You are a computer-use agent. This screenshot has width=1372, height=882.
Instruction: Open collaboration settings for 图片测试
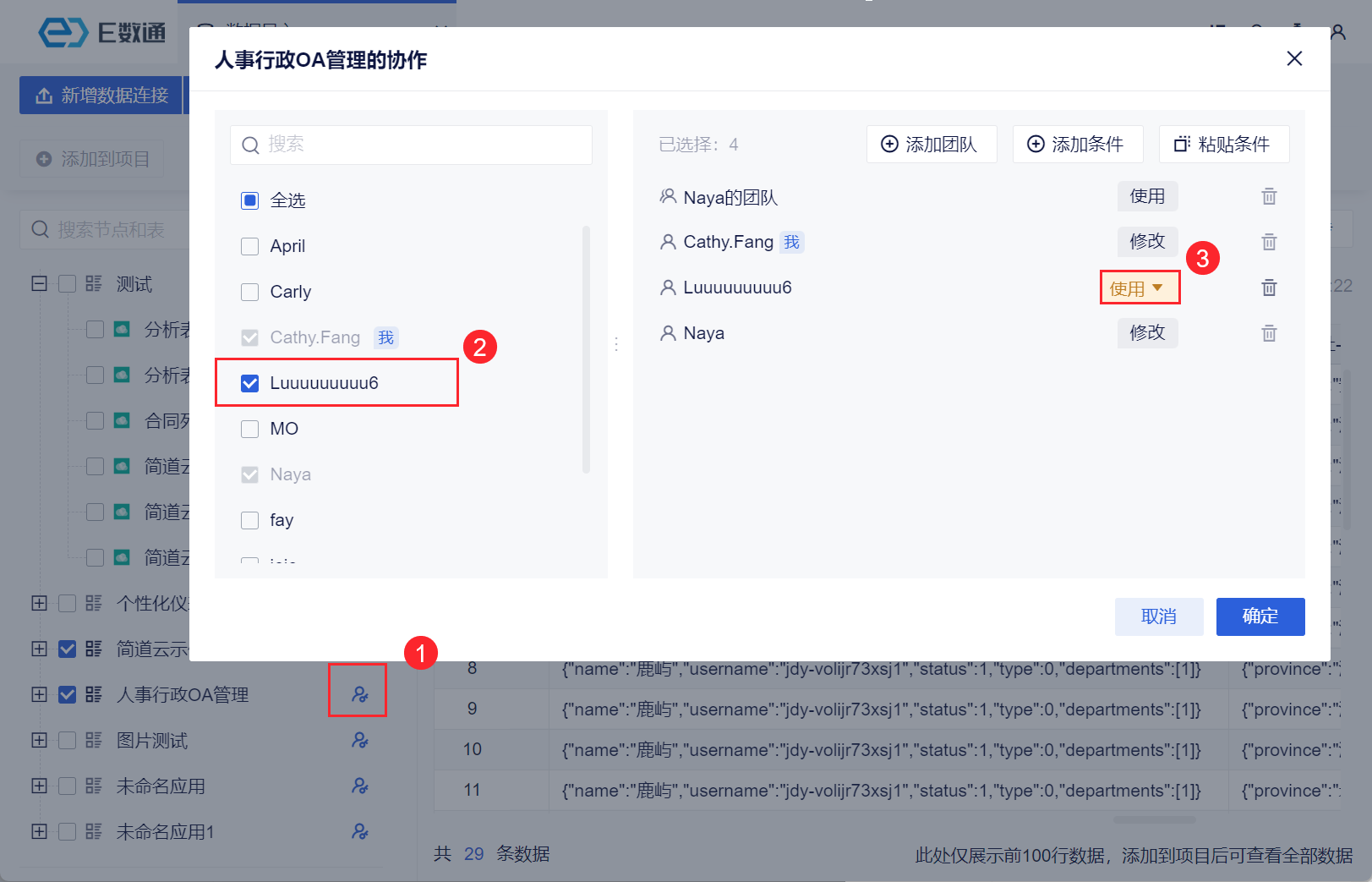click(360, 740)
